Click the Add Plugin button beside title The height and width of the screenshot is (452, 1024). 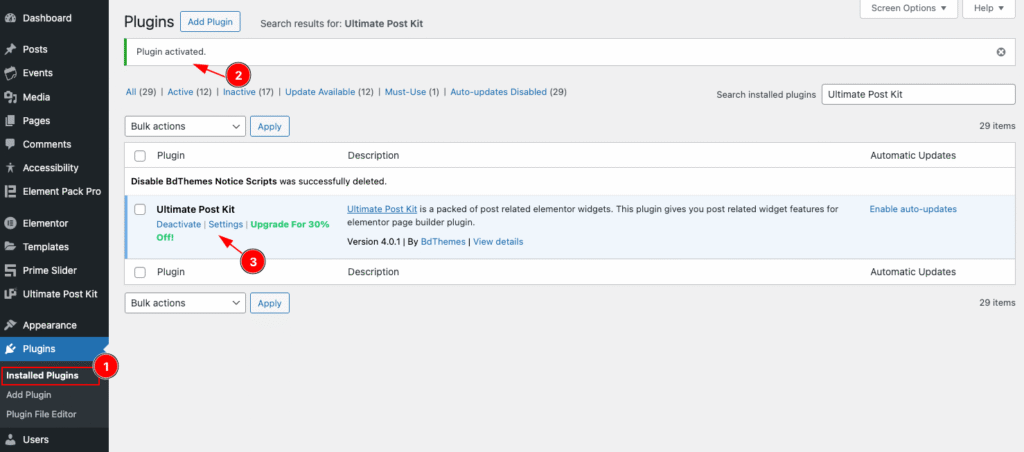(x=210, y=21)
